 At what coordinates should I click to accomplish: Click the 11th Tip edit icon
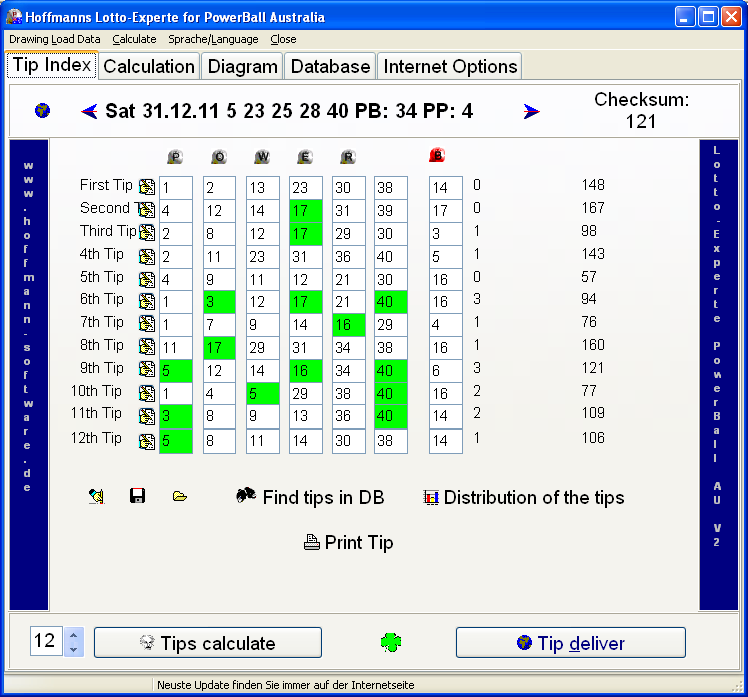coord(147,416)
